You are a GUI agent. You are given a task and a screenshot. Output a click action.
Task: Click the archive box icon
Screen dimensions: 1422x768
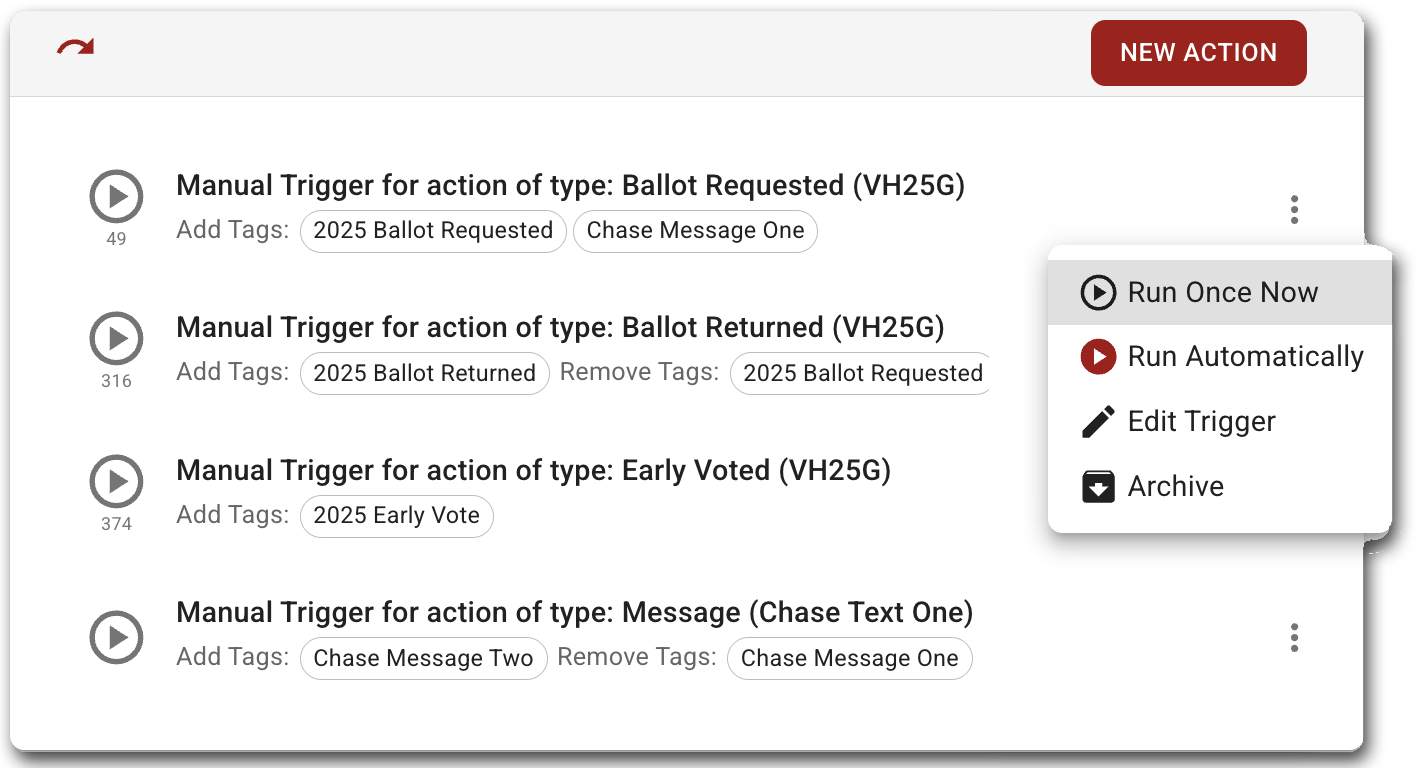(x=1098, y=486)
